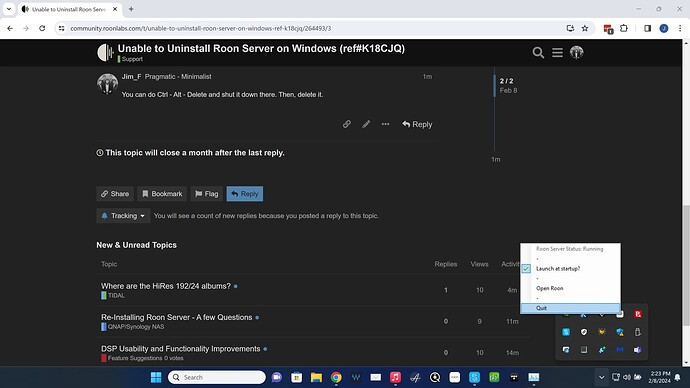Viewport: 690px width, 388px height.
Task: Copy post link using chain icon
Action: pos(347,124)
